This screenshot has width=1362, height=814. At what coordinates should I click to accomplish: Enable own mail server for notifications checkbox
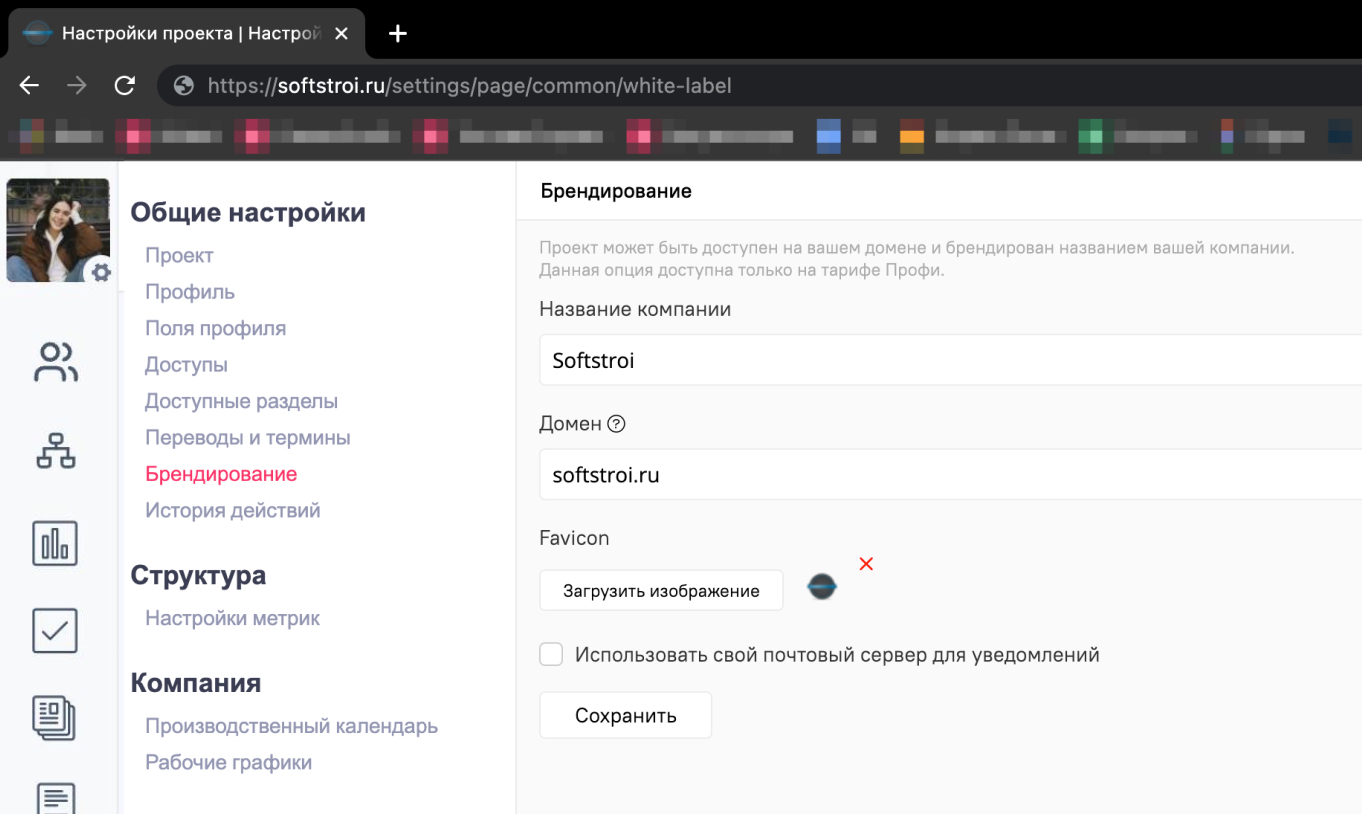(551, 655)
